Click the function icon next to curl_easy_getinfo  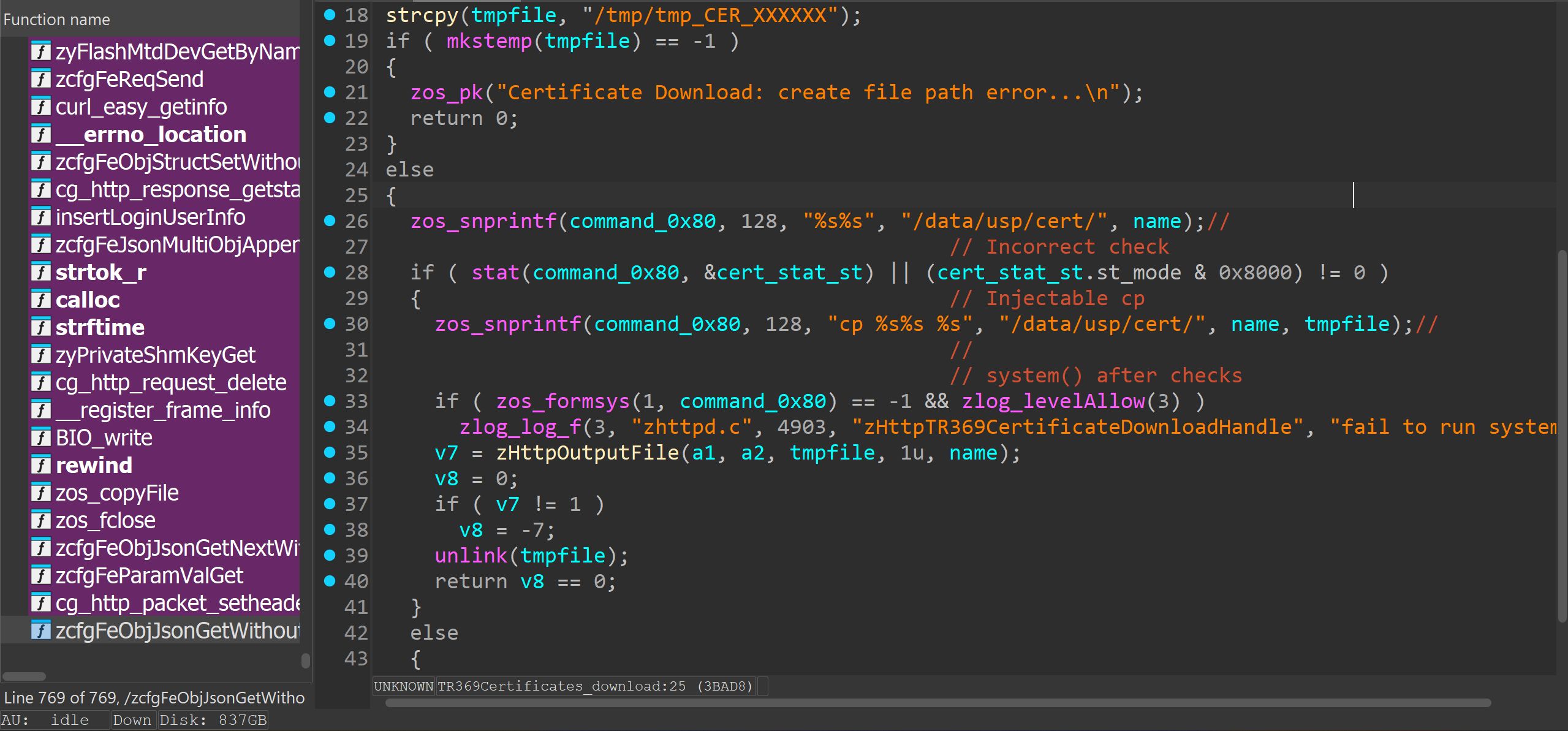pyautogui.click(x=40, y=107)
